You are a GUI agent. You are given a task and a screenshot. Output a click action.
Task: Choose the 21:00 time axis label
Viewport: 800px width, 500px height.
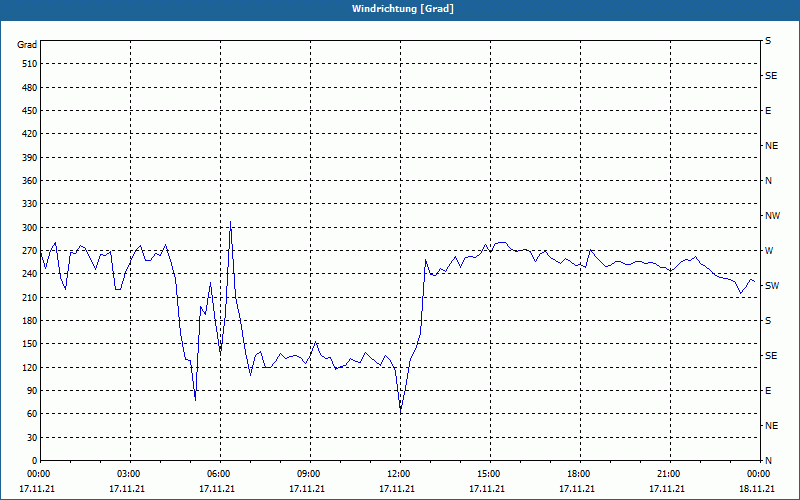[668, 474]
